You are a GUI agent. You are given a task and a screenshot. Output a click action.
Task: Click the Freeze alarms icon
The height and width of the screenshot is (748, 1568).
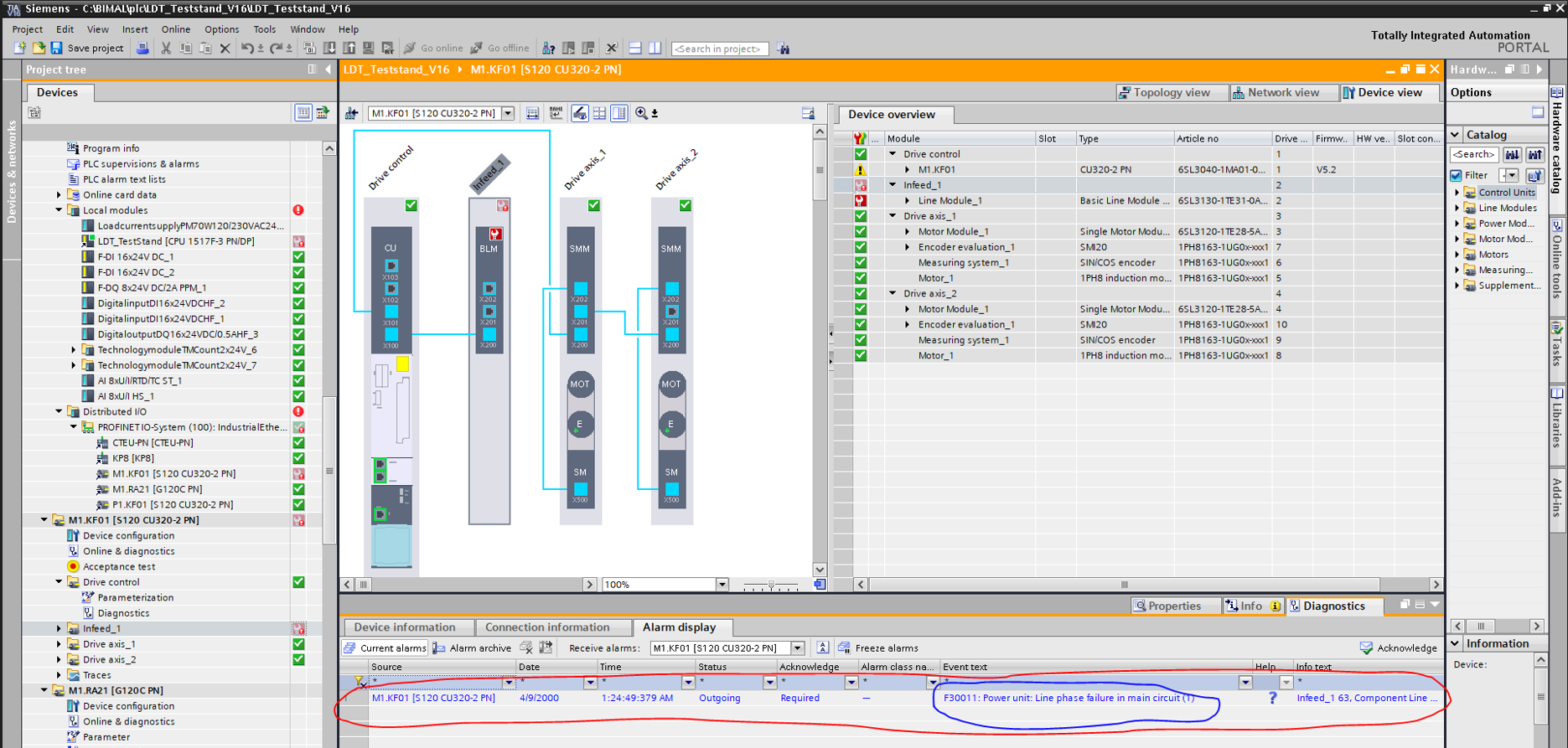(x=844, y=648)
